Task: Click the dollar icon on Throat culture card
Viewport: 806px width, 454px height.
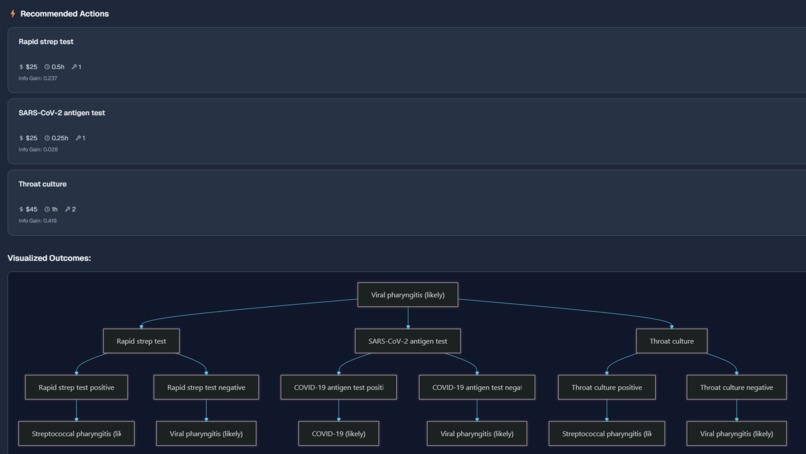Action: 21,209
